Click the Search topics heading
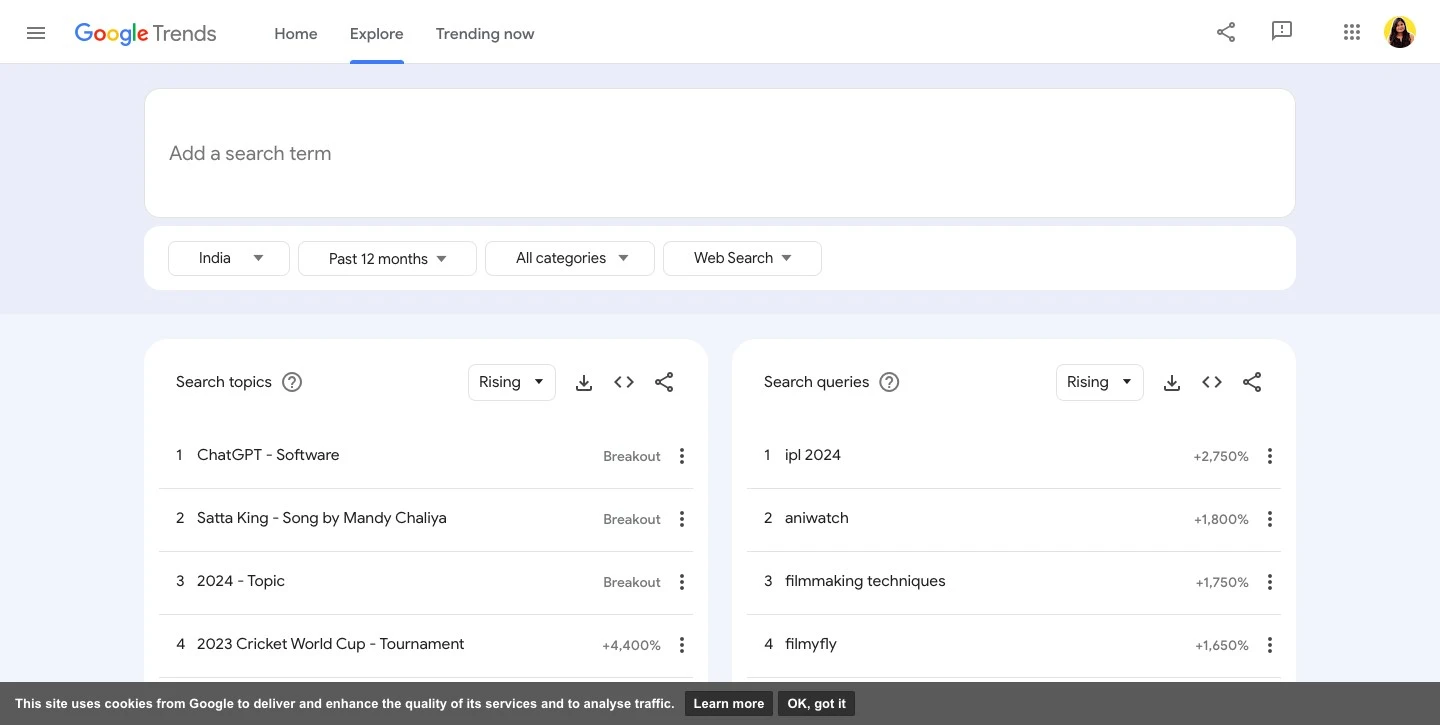This screenshot has width=1440, height=725. [224, 382]
